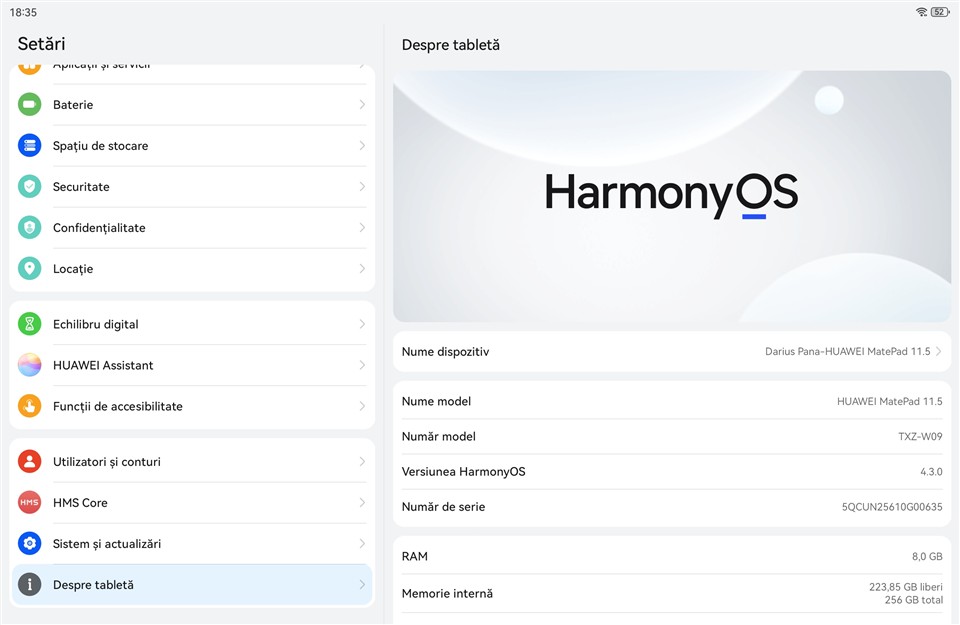Tap the HarmonyOS logo banner
The image size is (960, 625).
click(671, 196)
